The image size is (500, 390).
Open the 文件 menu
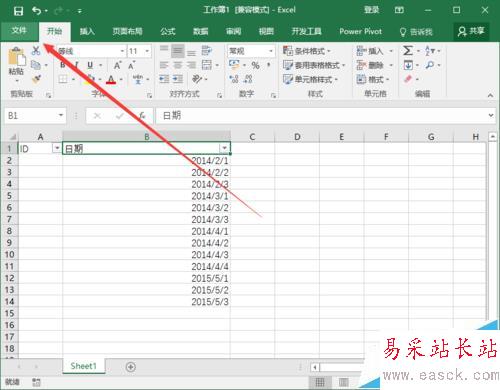tap(19, 31)
